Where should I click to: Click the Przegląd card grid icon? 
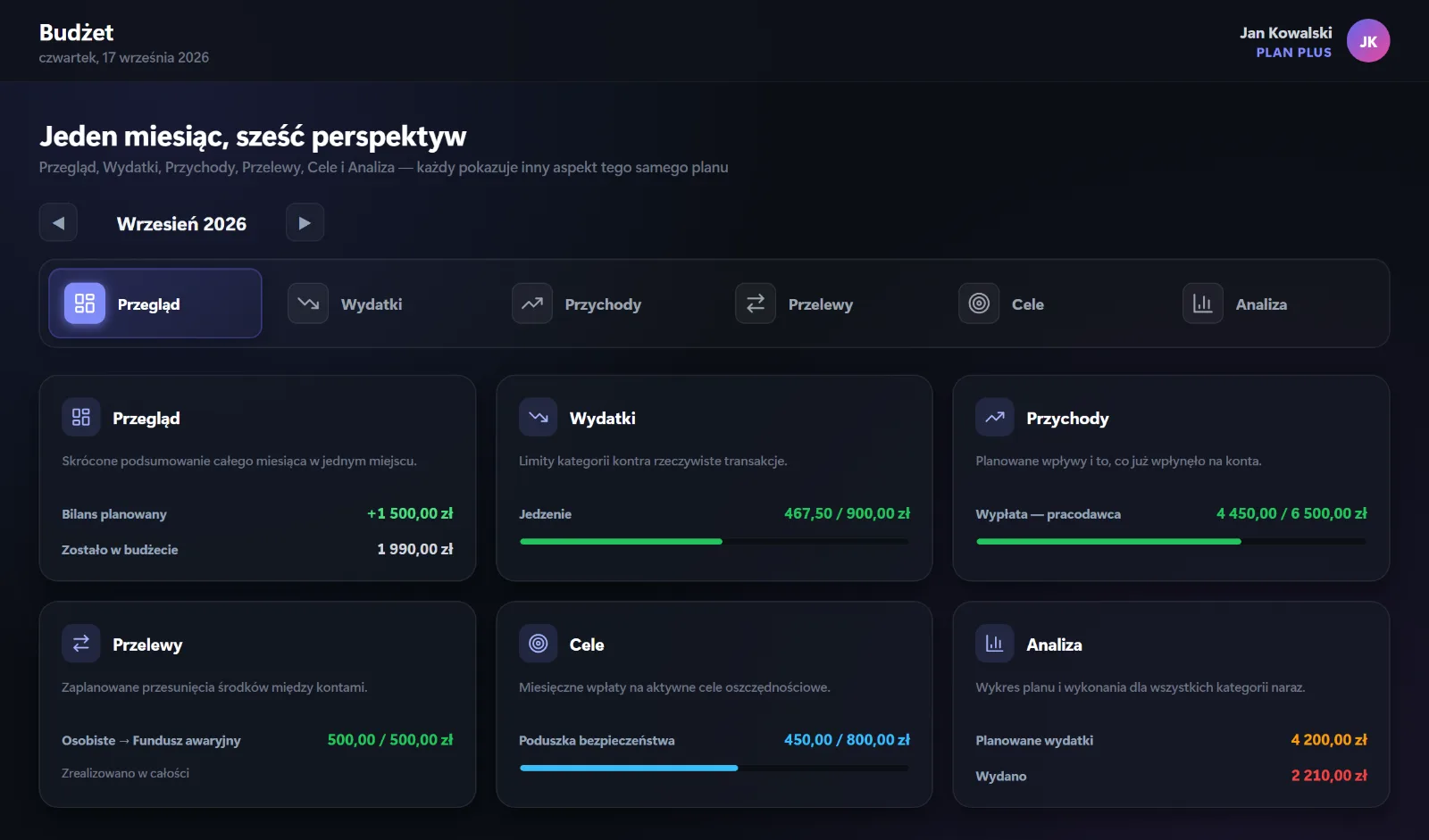pos(81,417)
